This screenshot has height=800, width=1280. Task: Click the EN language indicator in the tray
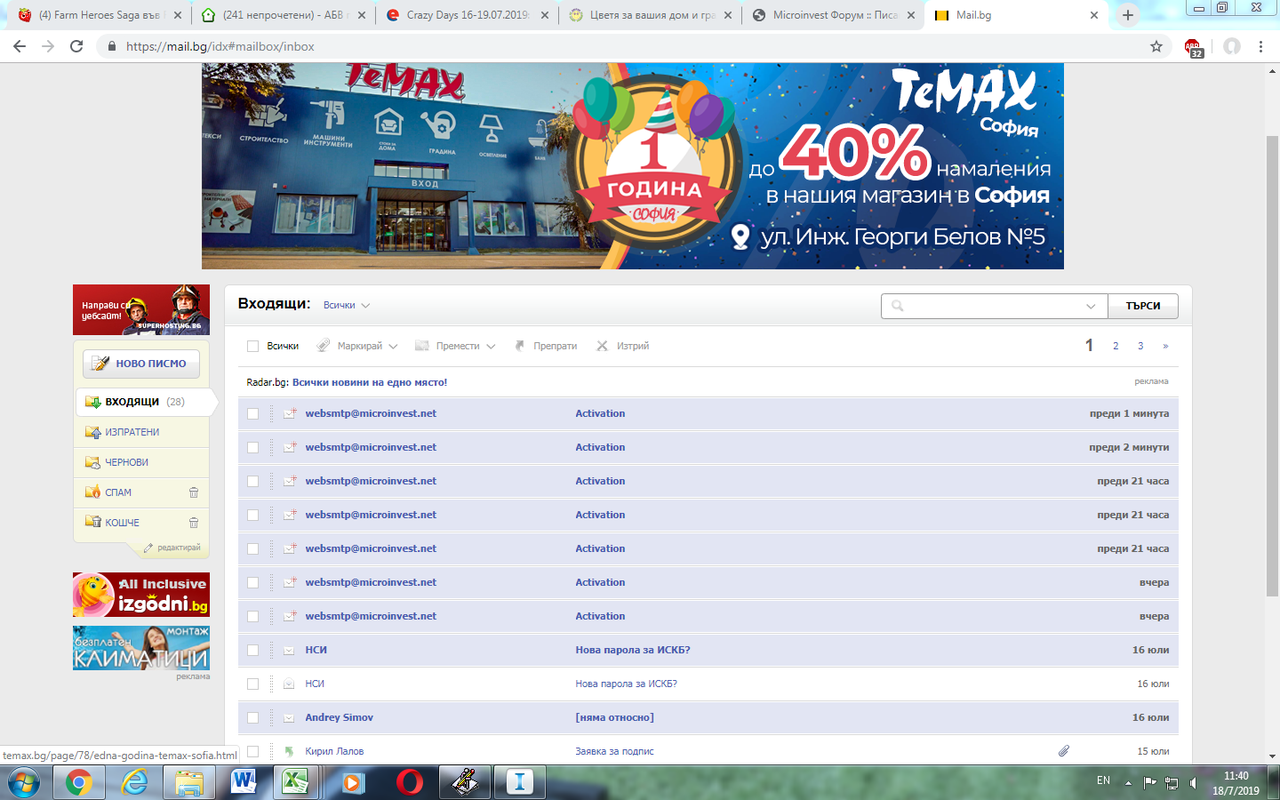pos(1103,780)
